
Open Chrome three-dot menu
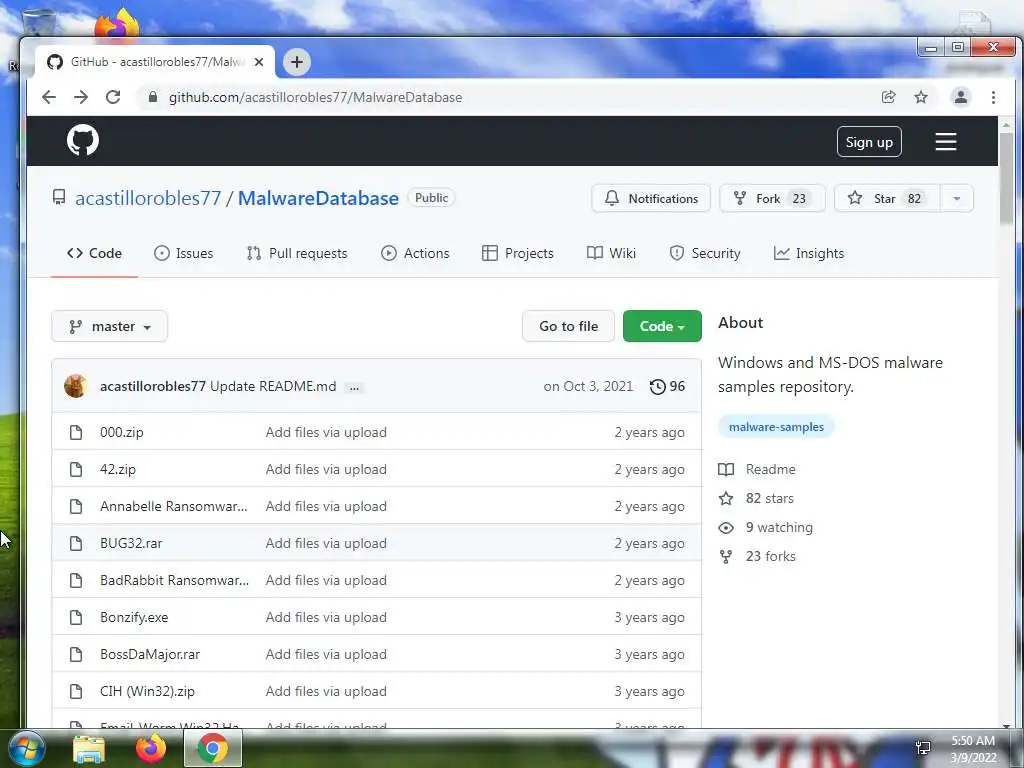click(x=993, y=97)
